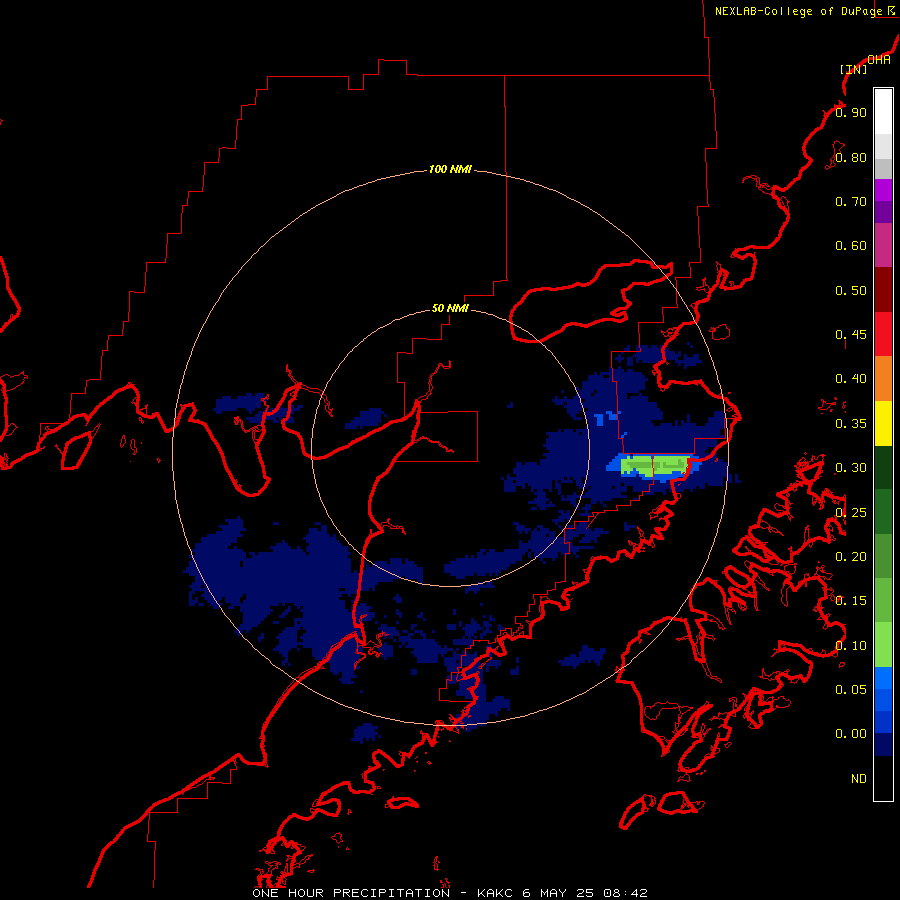Pick the darkest green swatch beside 0.30

[x=883, y=467]
